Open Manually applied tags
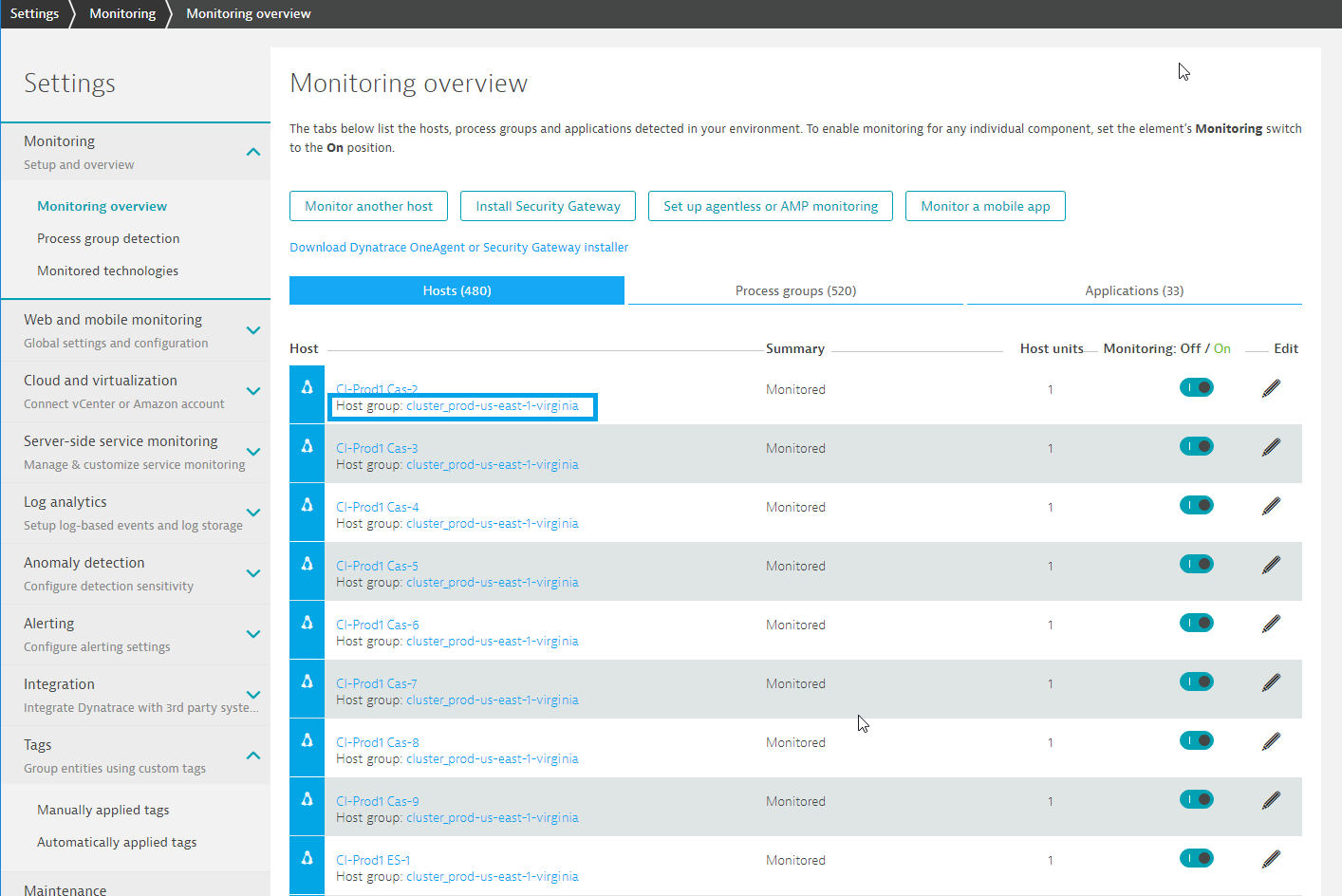The width and height of the screenshot is (1342, 896). pos(103,810)
